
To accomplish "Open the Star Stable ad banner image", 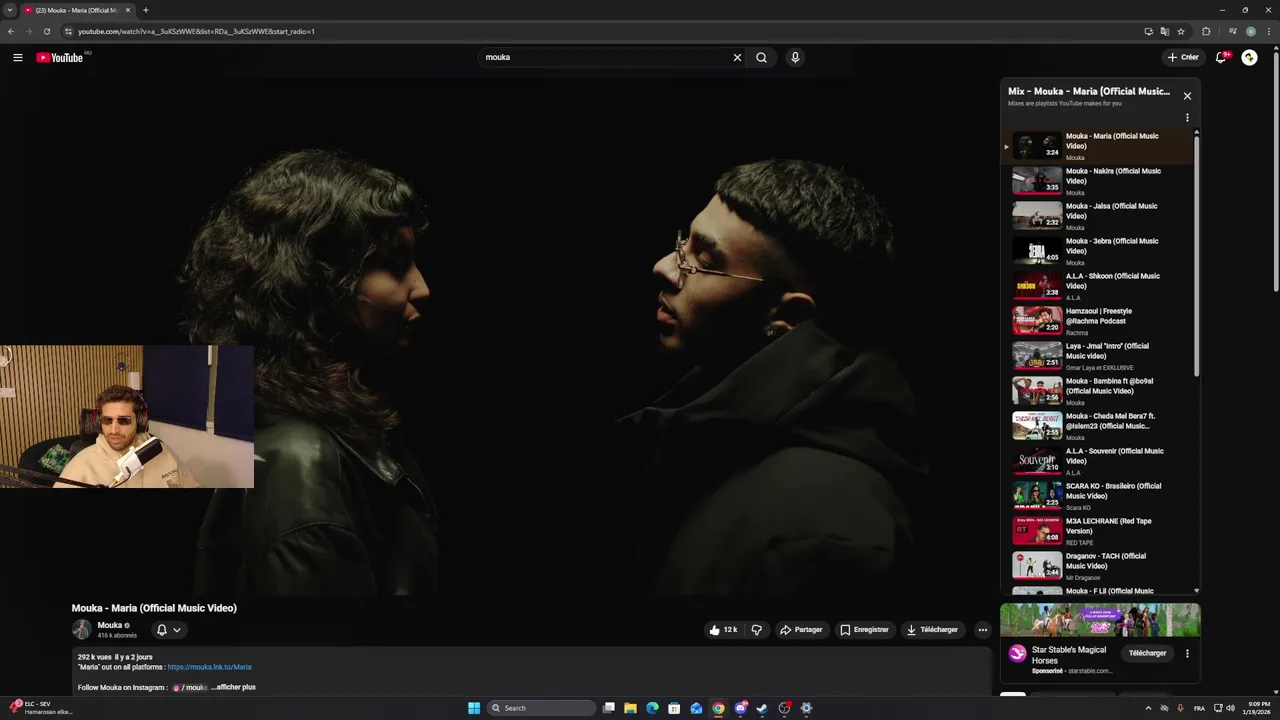I will pos(1100,620).
